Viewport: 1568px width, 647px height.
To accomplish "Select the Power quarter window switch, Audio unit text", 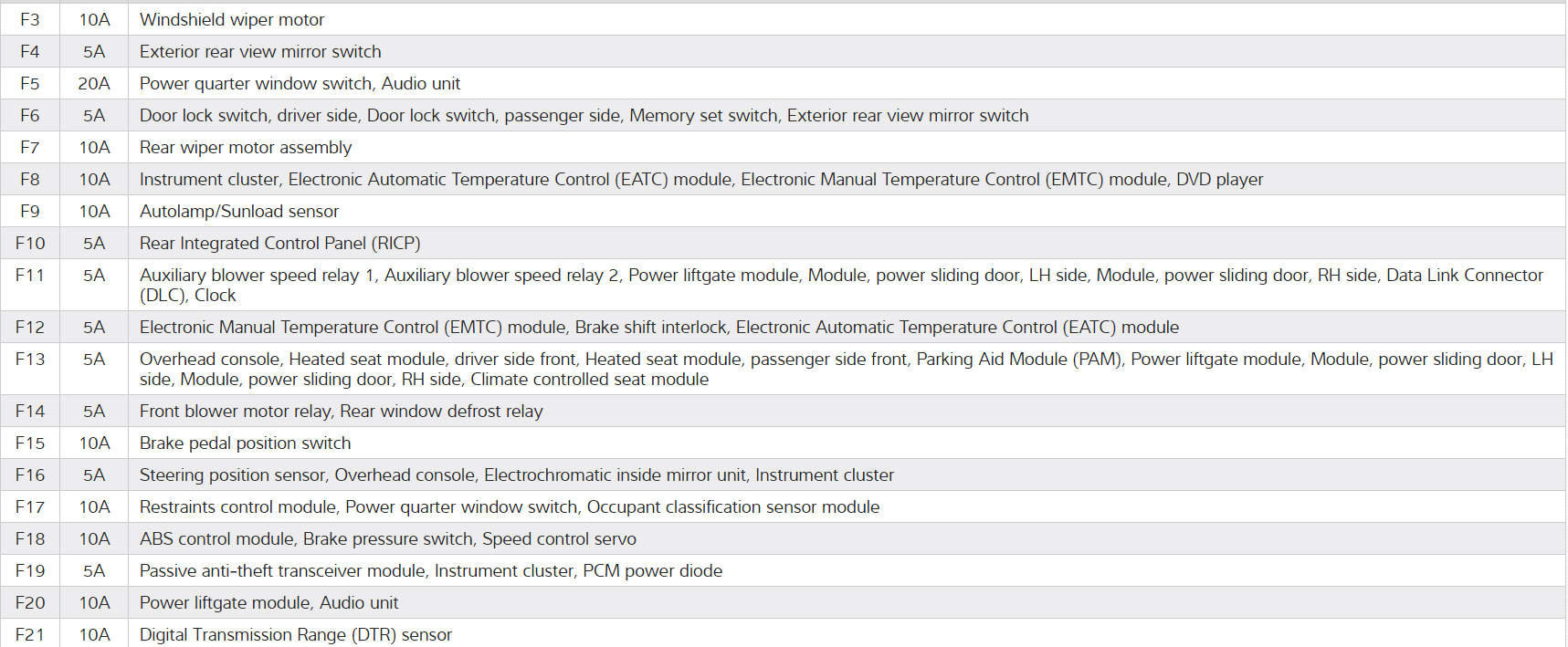I will (300, 83).
